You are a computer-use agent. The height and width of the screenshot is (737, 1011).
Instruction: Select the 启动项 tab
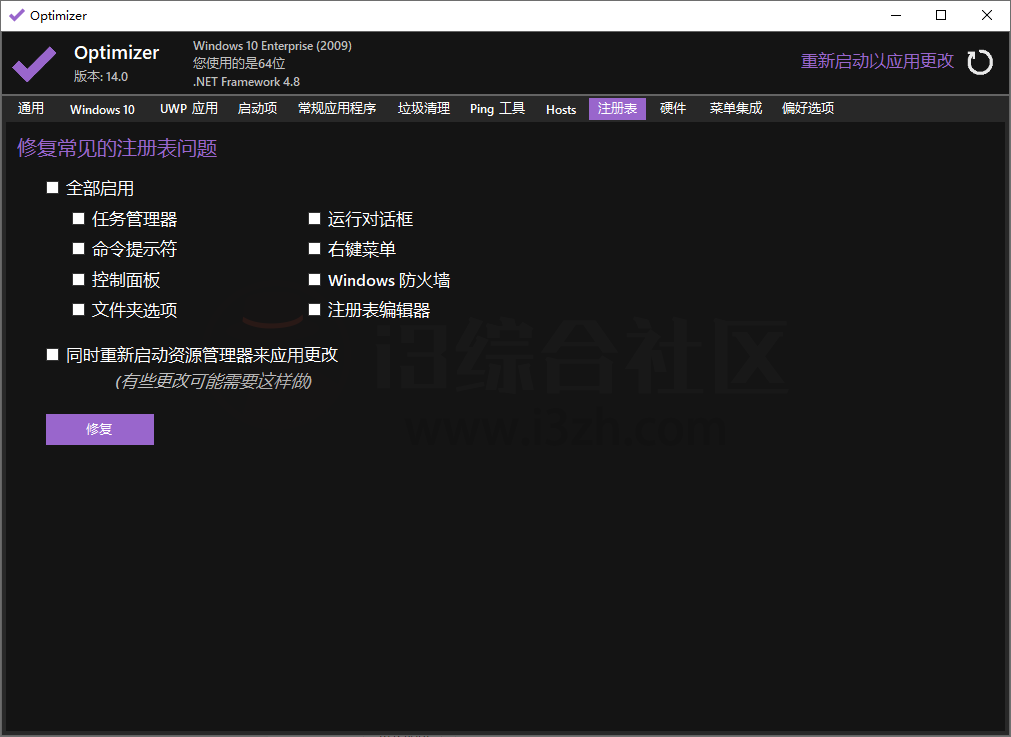(257, 108)
